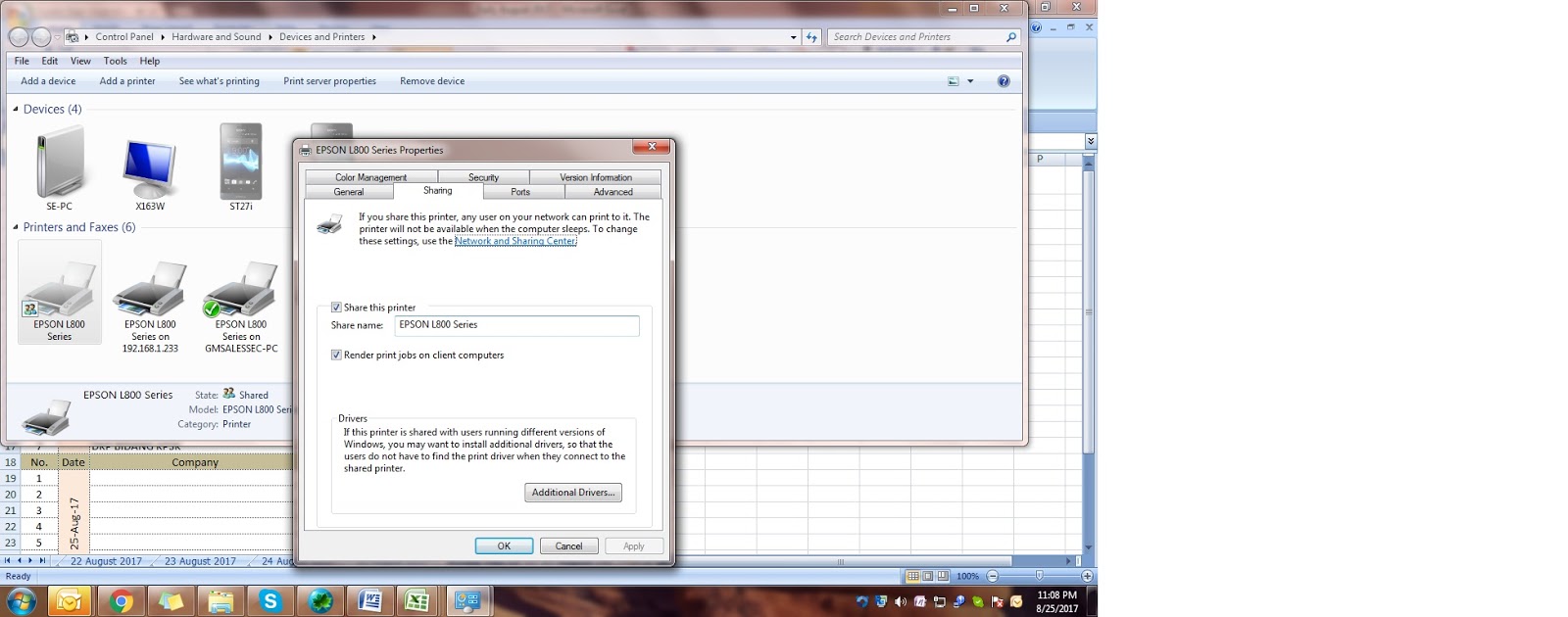Click the volume tray icon
Image resolution: width=1568 pixels, height=617 pixels.
click(901, 601)
